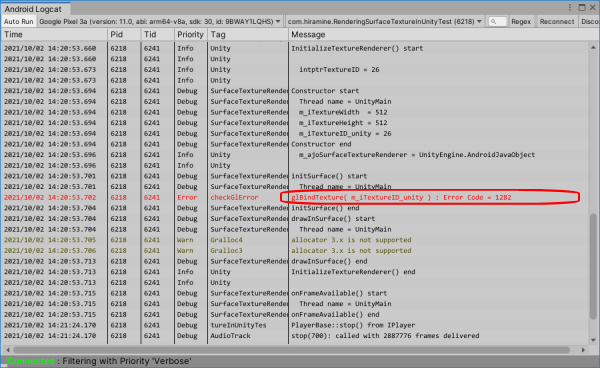Select the intptrTextureID = 26 message
Screen dimensions: 600x368
[339, 70]
